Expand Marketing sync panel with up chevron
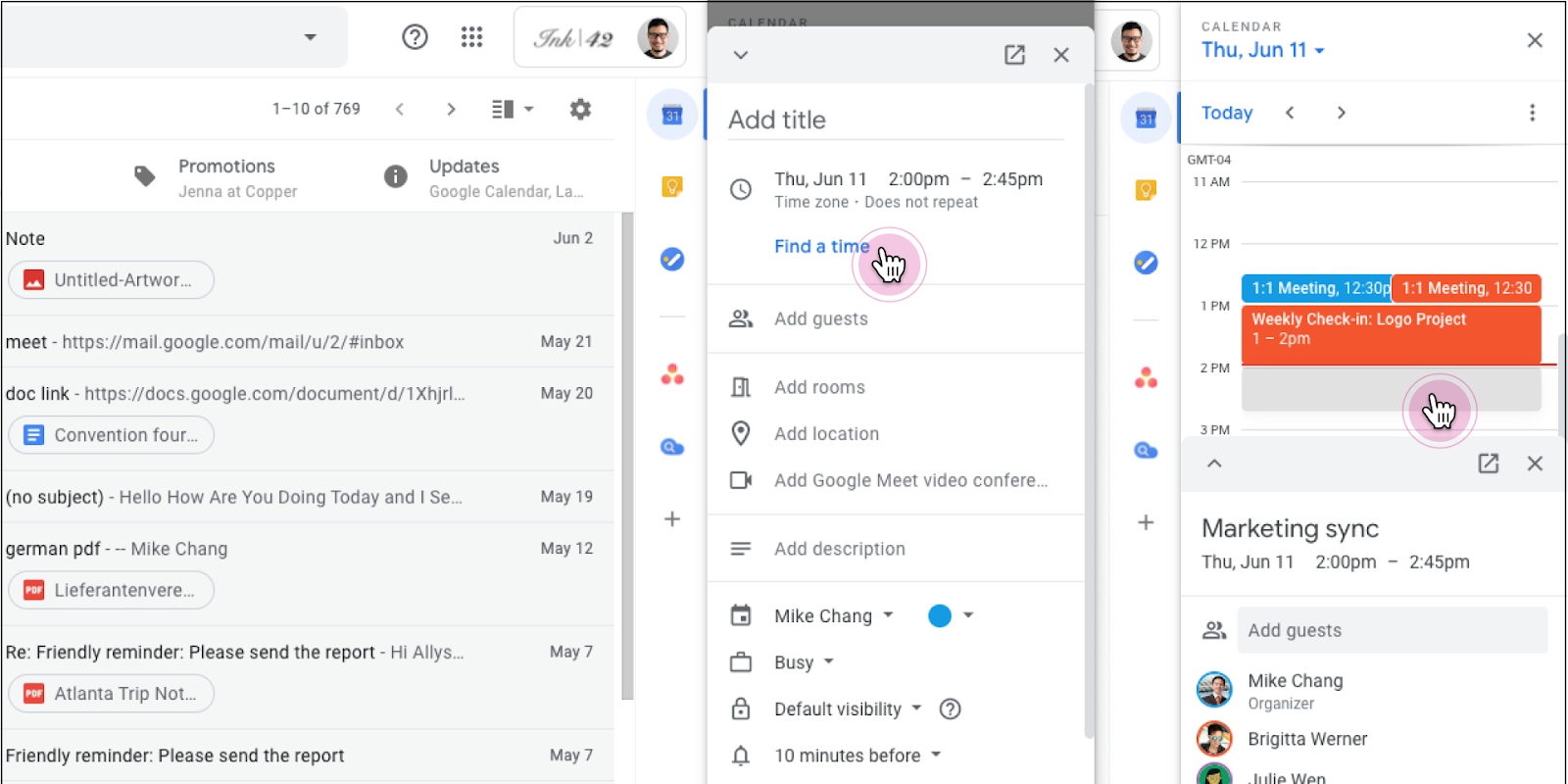The height and width of the screenshot is (784, 1568). pos(1214,464)
